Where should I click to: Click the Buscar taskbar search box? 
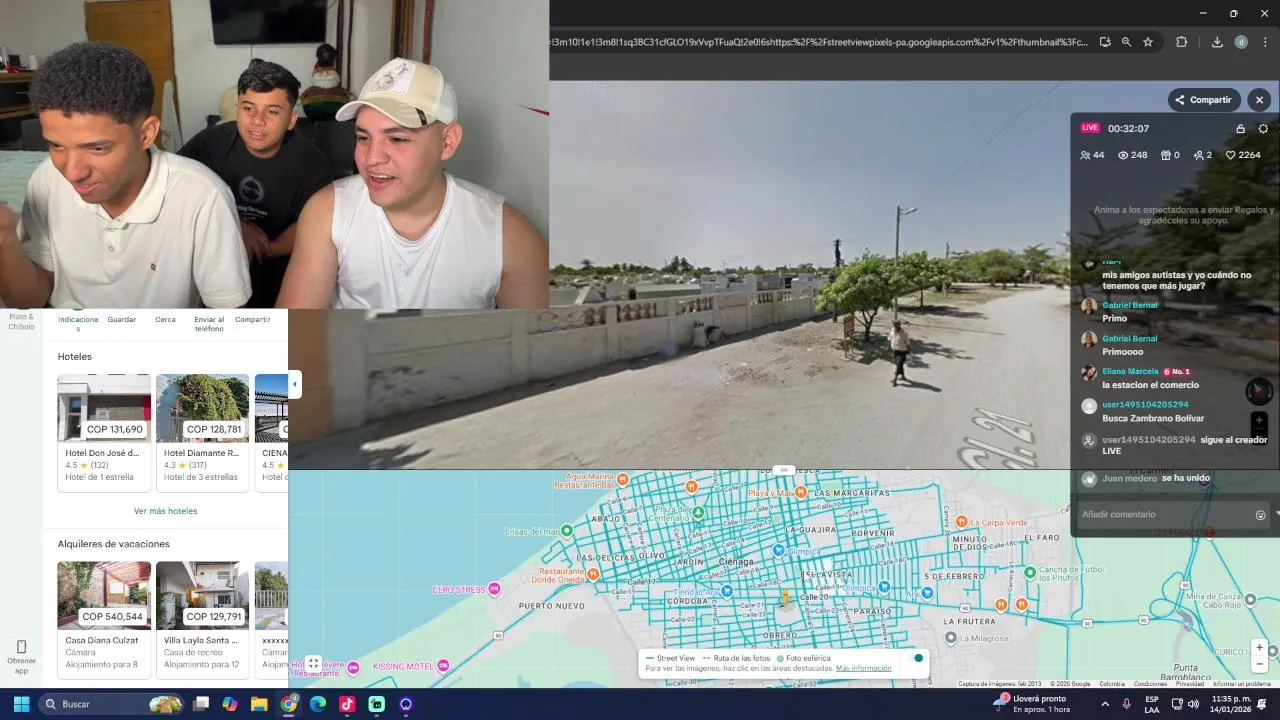111,704
